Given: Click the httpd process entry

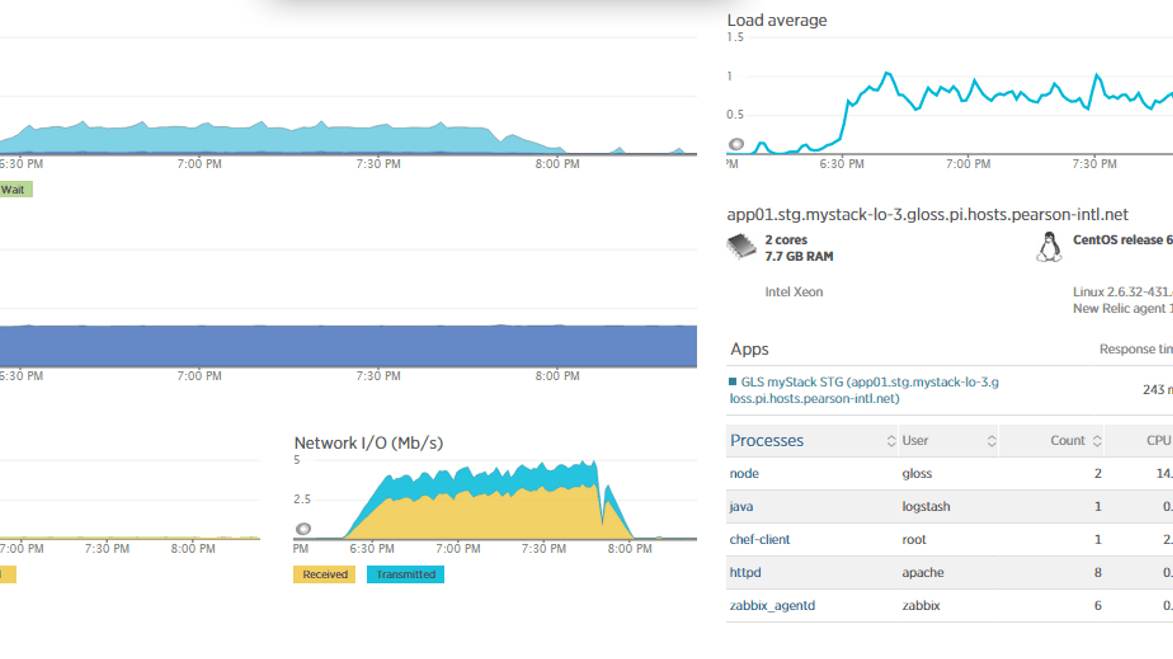Looking at the screenshot, I should (x=743, y=572).
